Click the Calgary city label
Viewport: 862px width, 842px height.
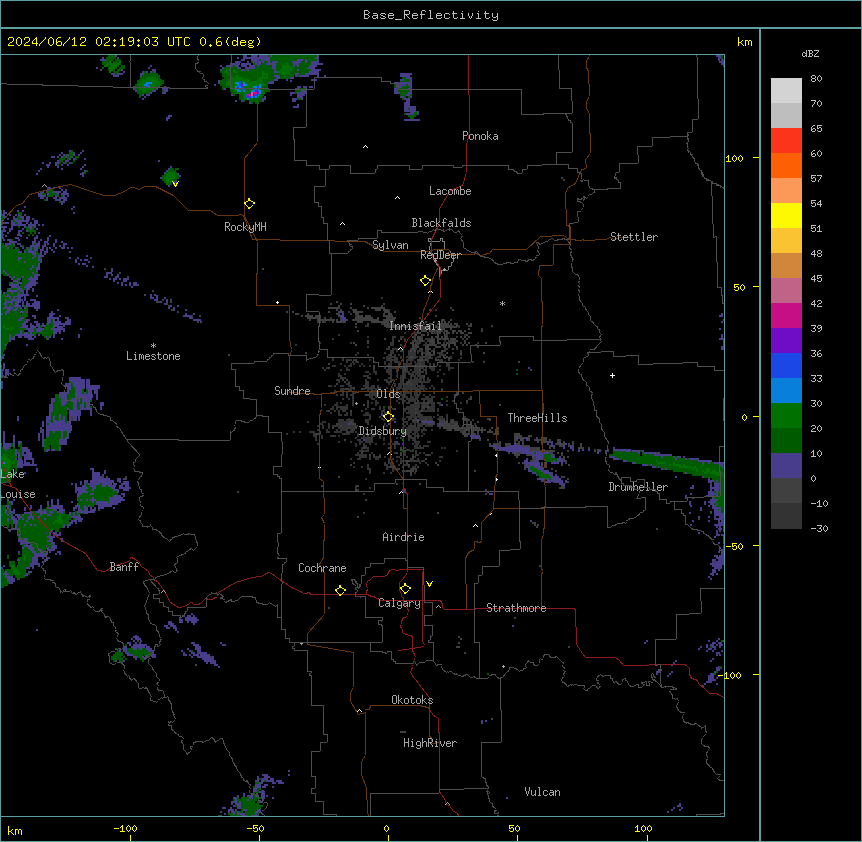coord(399,603)
